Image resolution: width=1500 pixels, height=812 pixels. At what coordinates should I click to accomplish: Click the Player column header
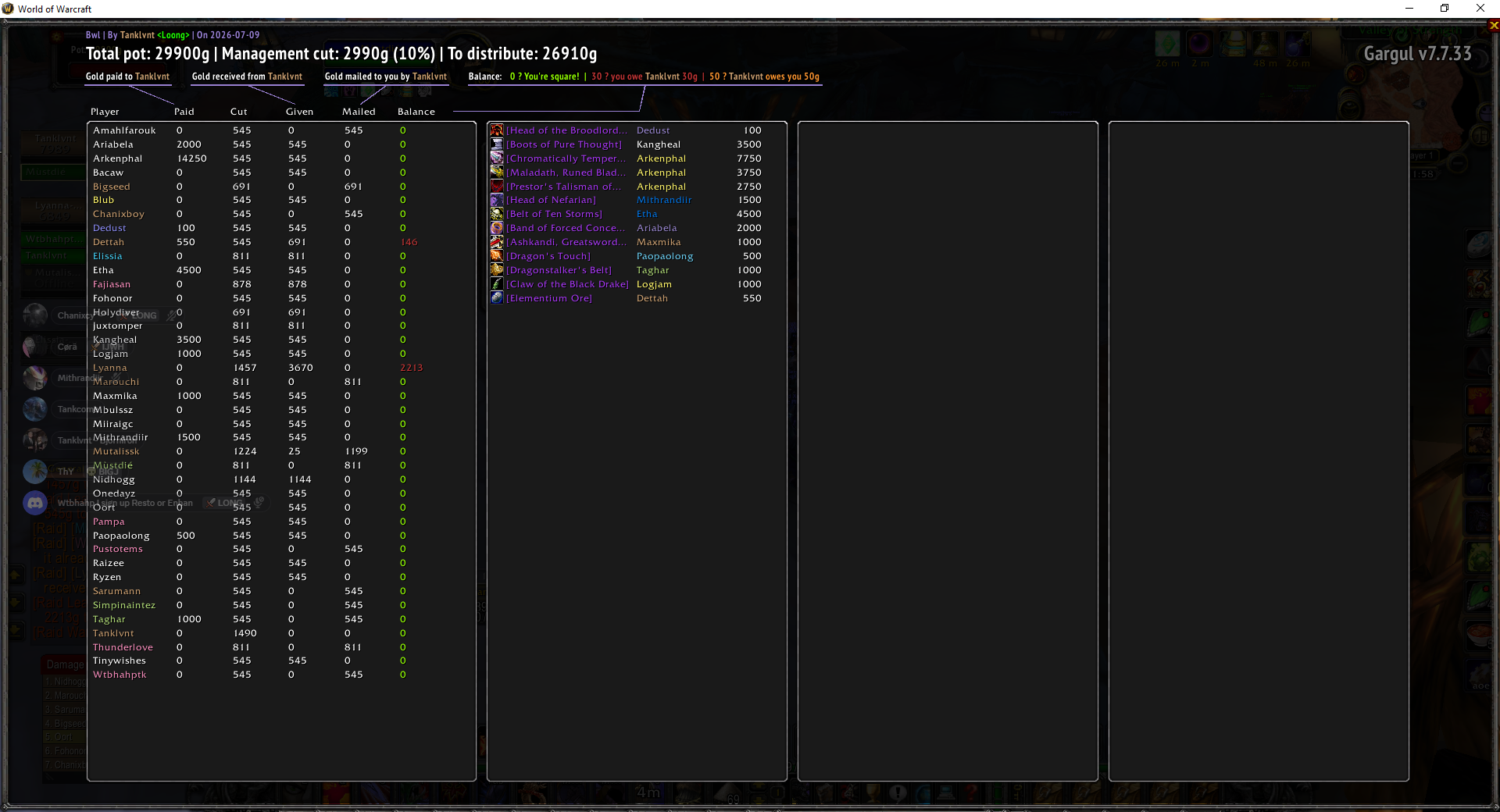(105, 112)
